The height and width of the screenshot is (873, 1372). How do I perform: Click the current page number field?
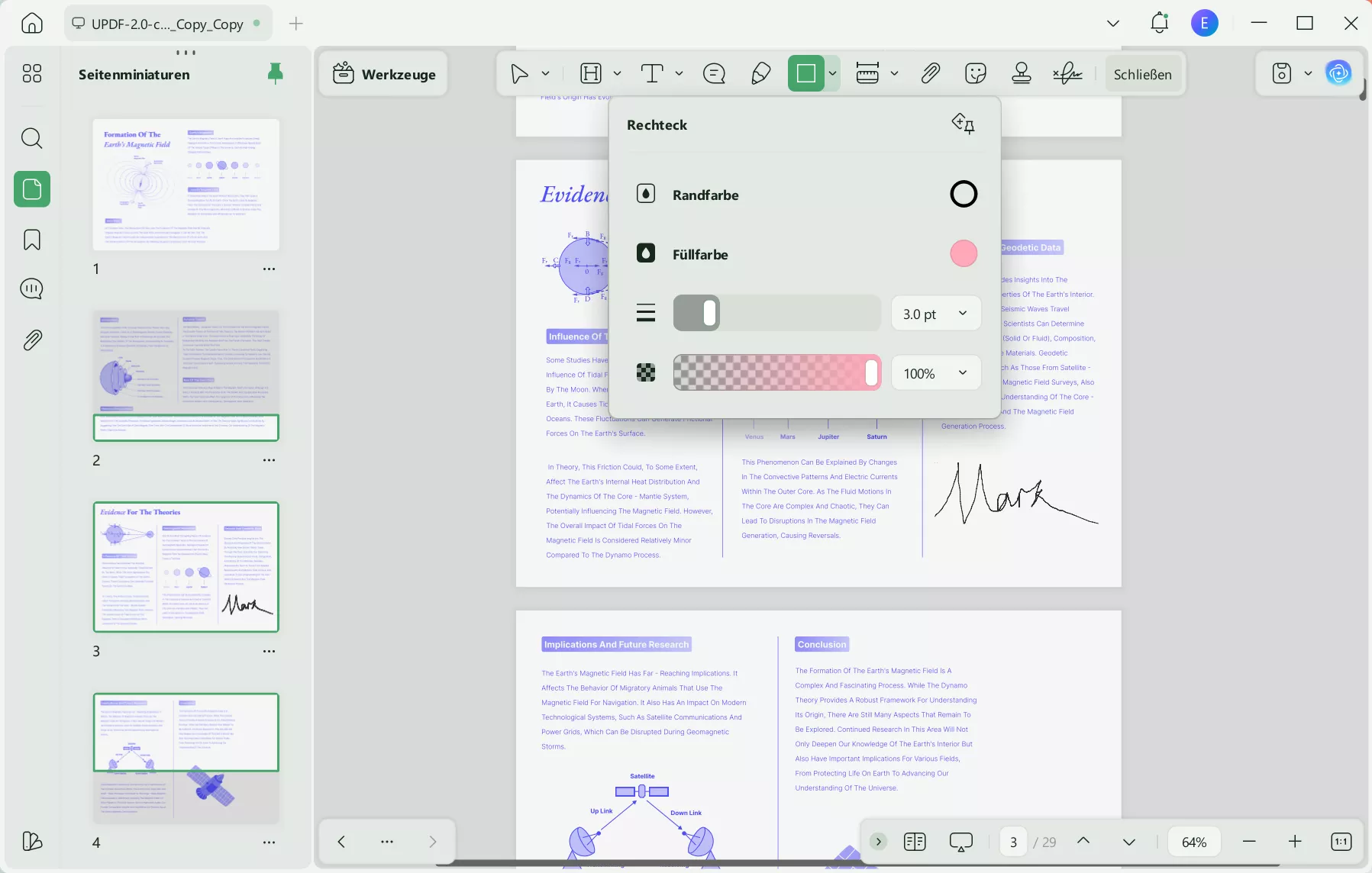[x=1013, y=842]
